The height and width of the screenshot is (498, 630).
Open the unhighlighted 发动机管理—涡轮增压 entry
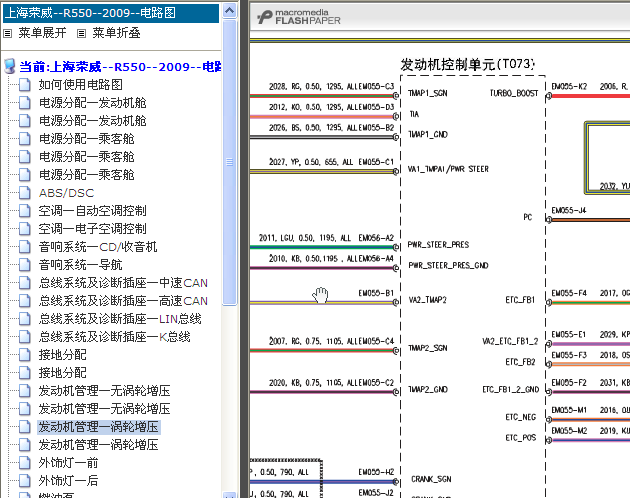click(x=98, y=445)
